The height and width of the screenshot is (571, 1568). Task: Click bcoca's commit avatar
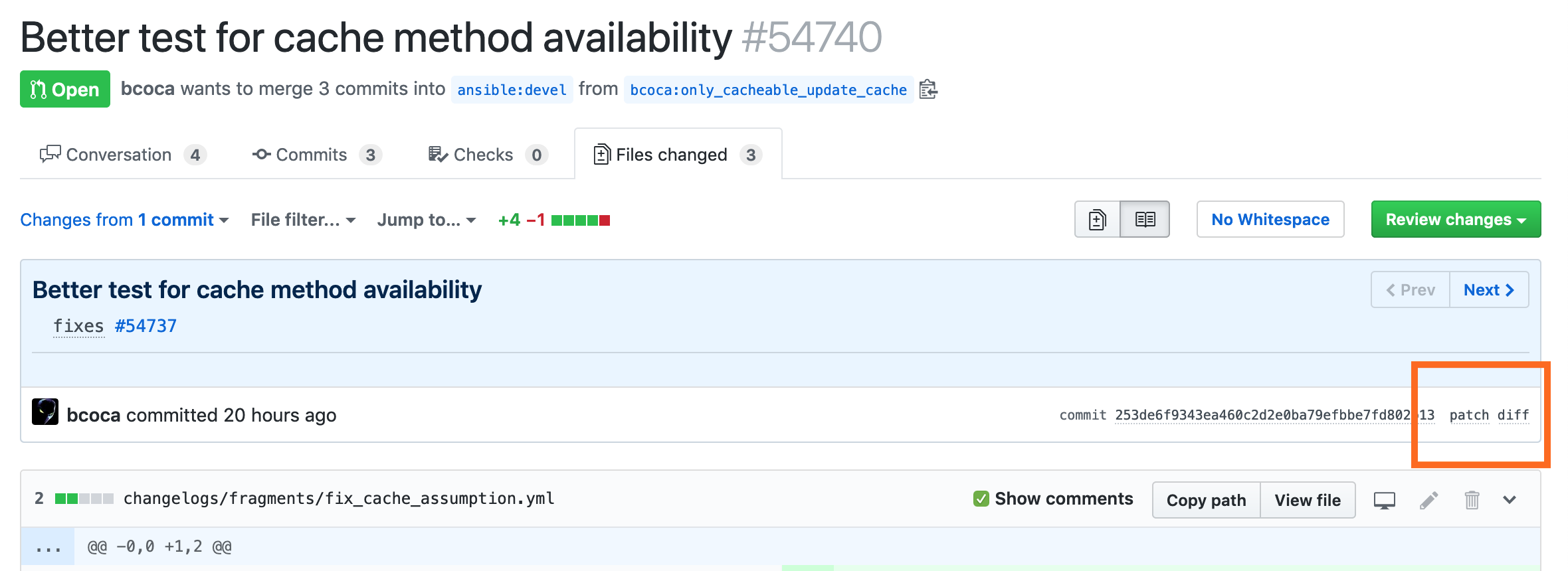pos(45,413)
